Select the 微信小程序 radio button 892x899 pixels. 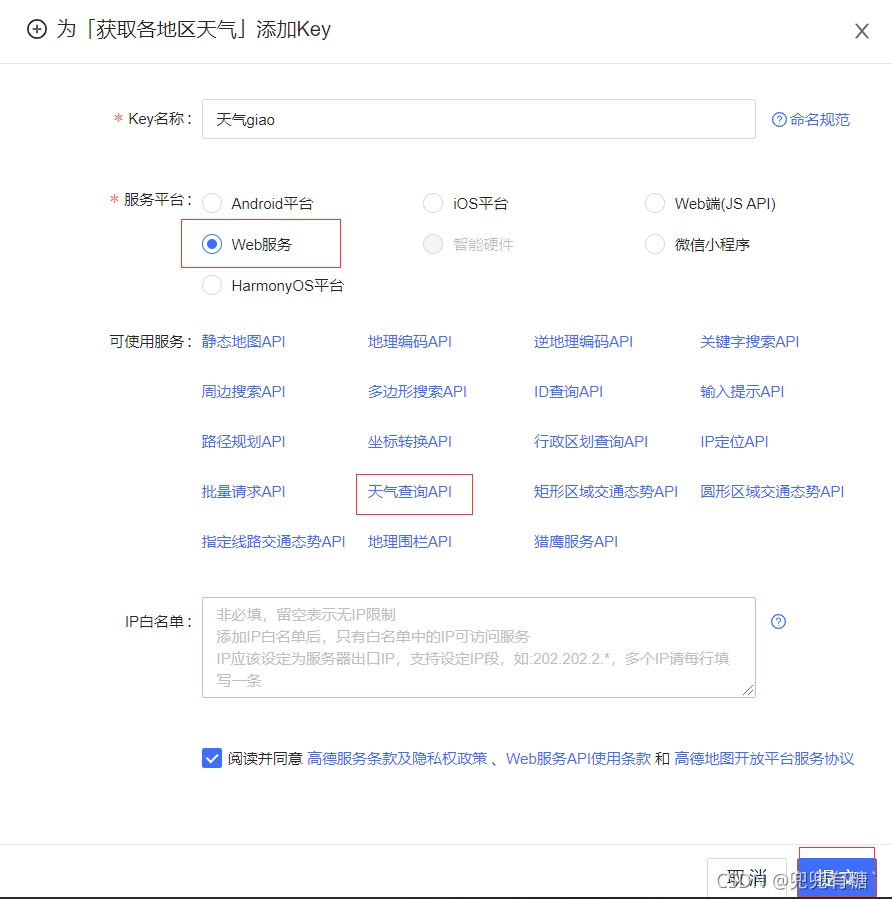click(x=655, y=244)
